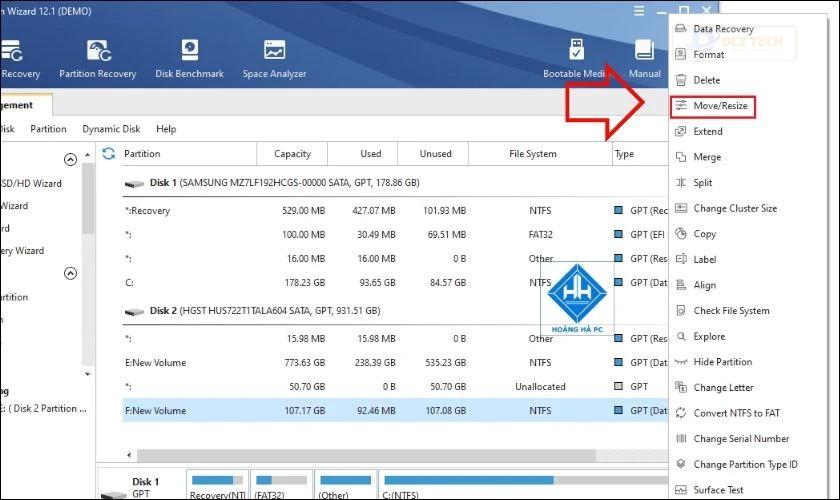Click the Label icon in context menu
Screen dimensions: 840x500
(x=681, y=259)
